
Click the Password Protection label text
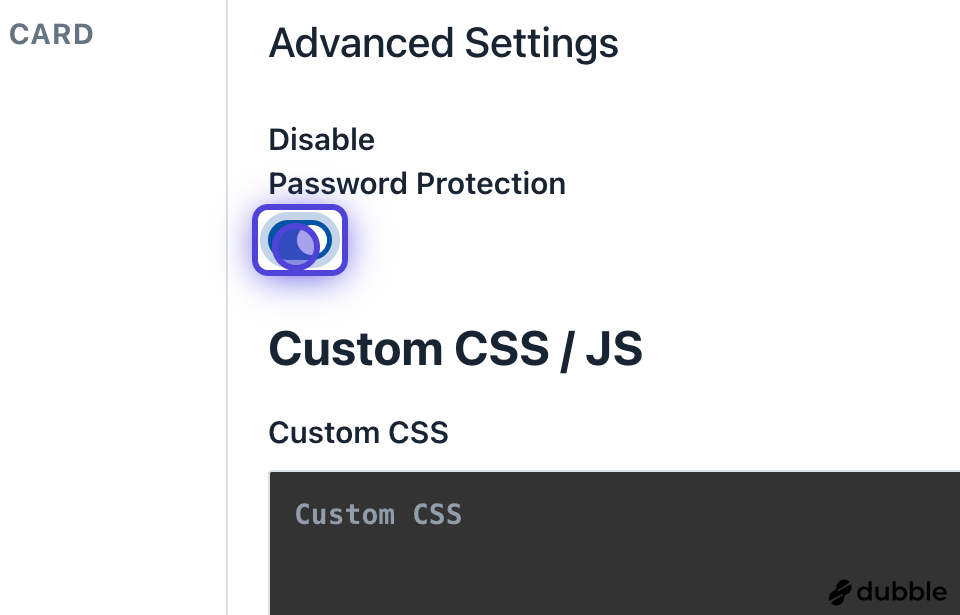pos(417,184)
